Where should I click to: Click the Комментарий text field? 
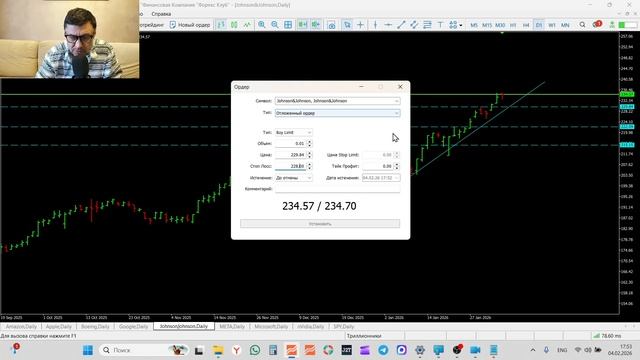[x=338, y=189]
